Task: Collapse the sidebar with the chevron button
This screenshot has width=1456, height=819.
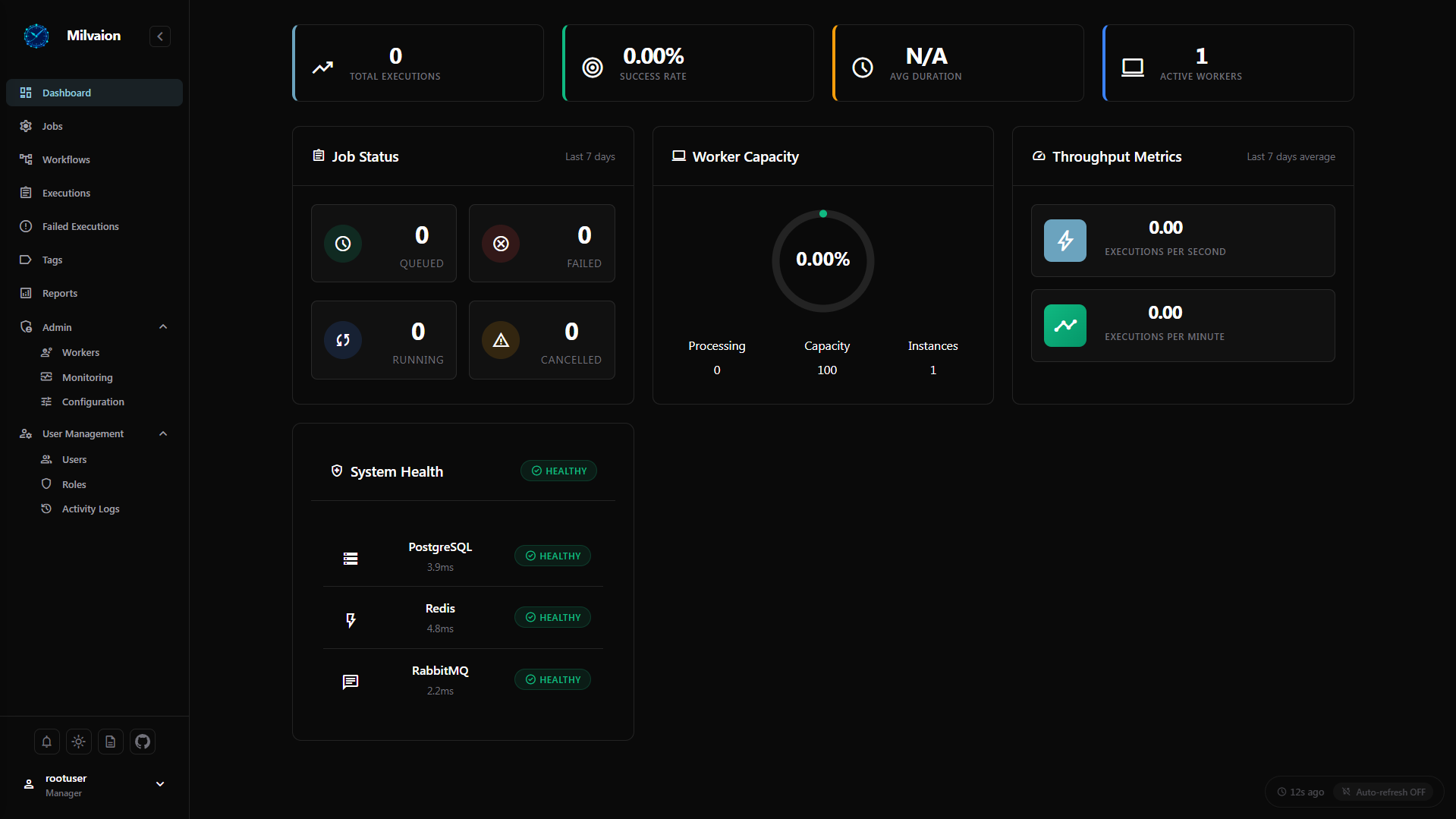Action: click(x=160, y=36)
